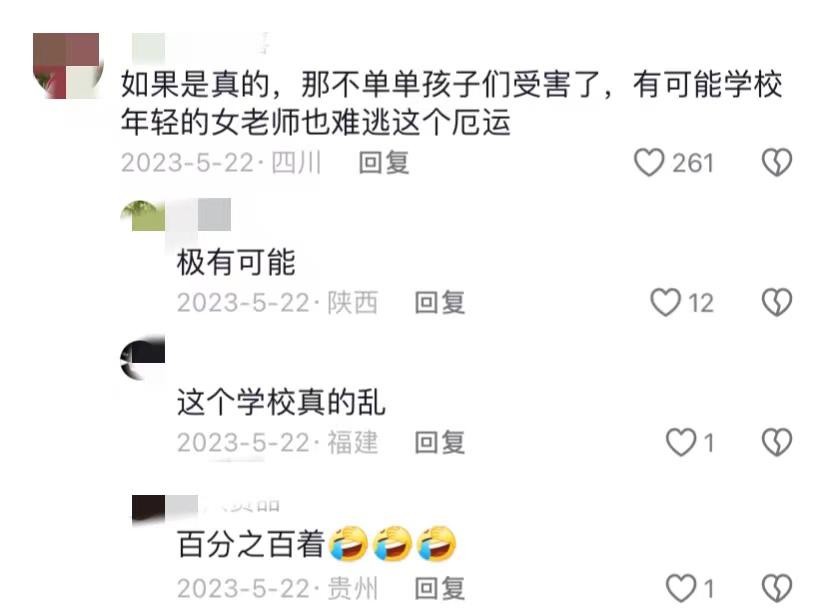Tap the 极有可能 reply text

(x=236, y=262)
